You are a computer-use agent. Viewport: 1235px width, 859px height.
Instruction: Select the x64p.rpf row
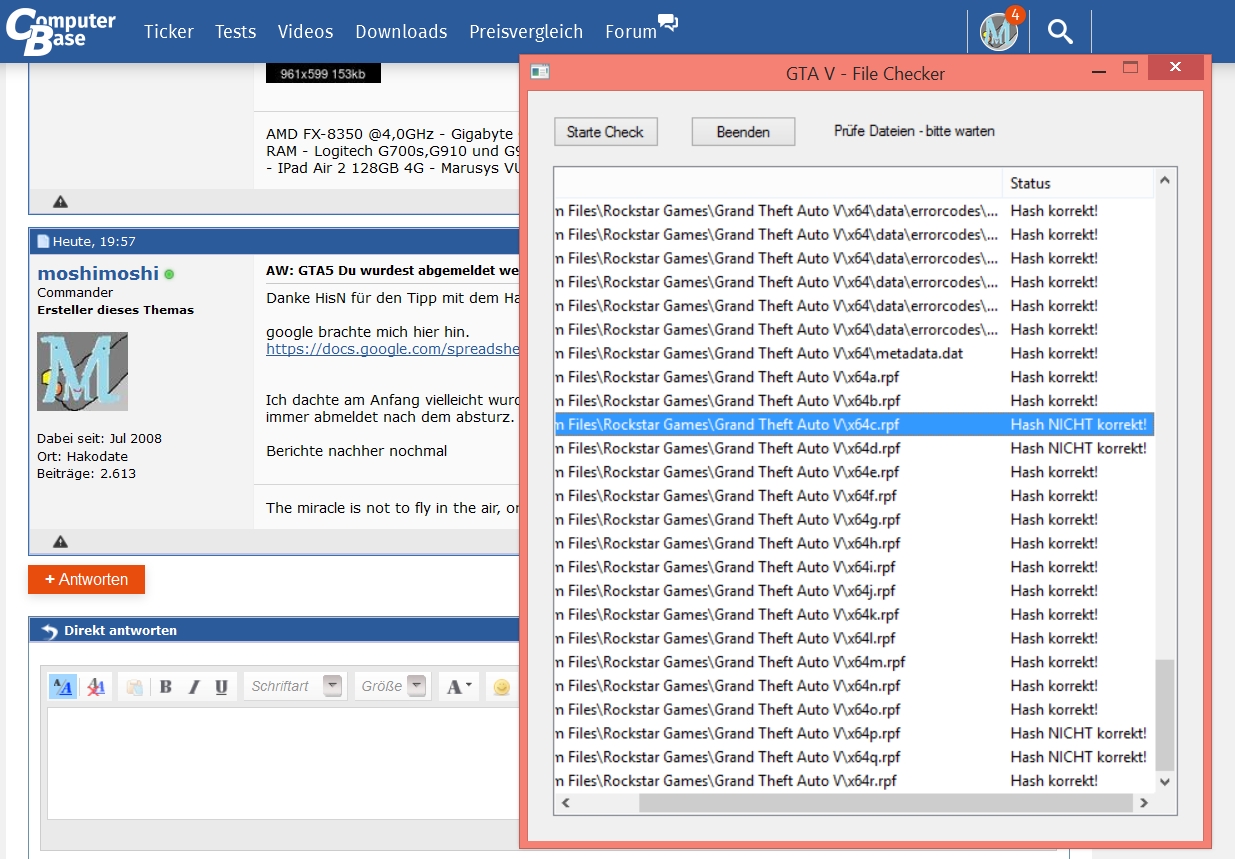[x=854, y=733]
